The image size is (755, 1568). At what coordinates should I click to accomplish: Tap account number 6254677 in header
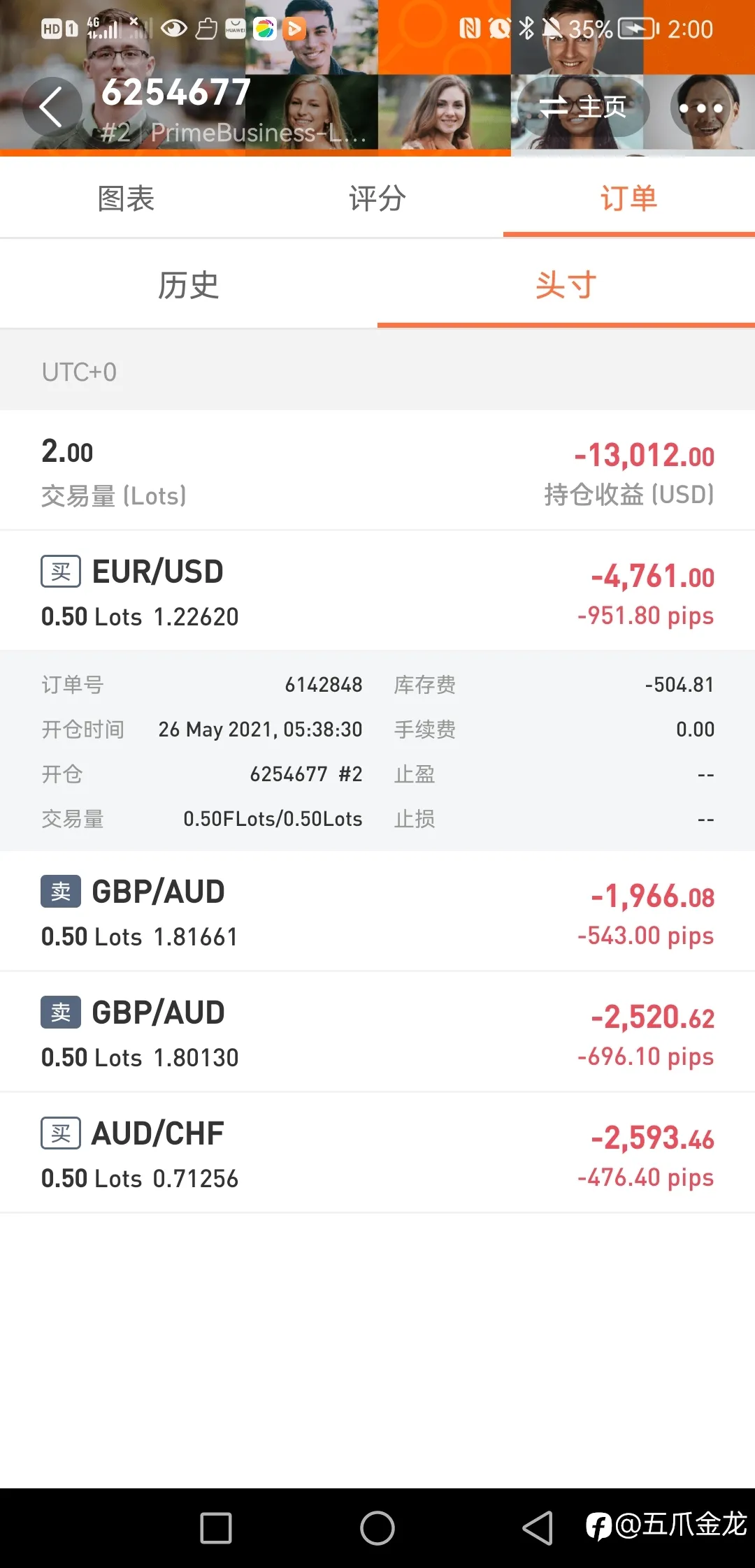pyautogui.click(x=176, y=92)
